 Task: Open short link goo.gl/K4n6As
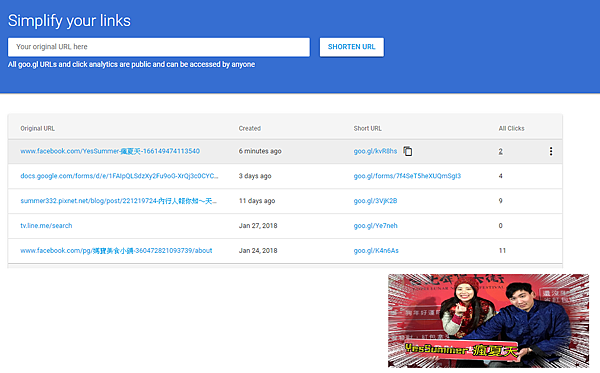point(376,251)
